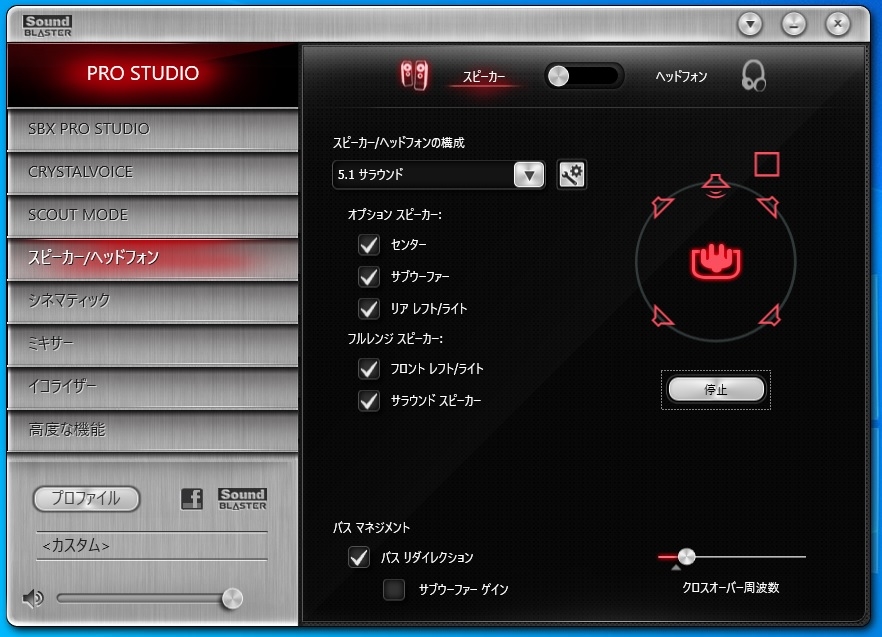Click the speaker pair icon
Screen dimensions: 882x637
coord(414,76)
